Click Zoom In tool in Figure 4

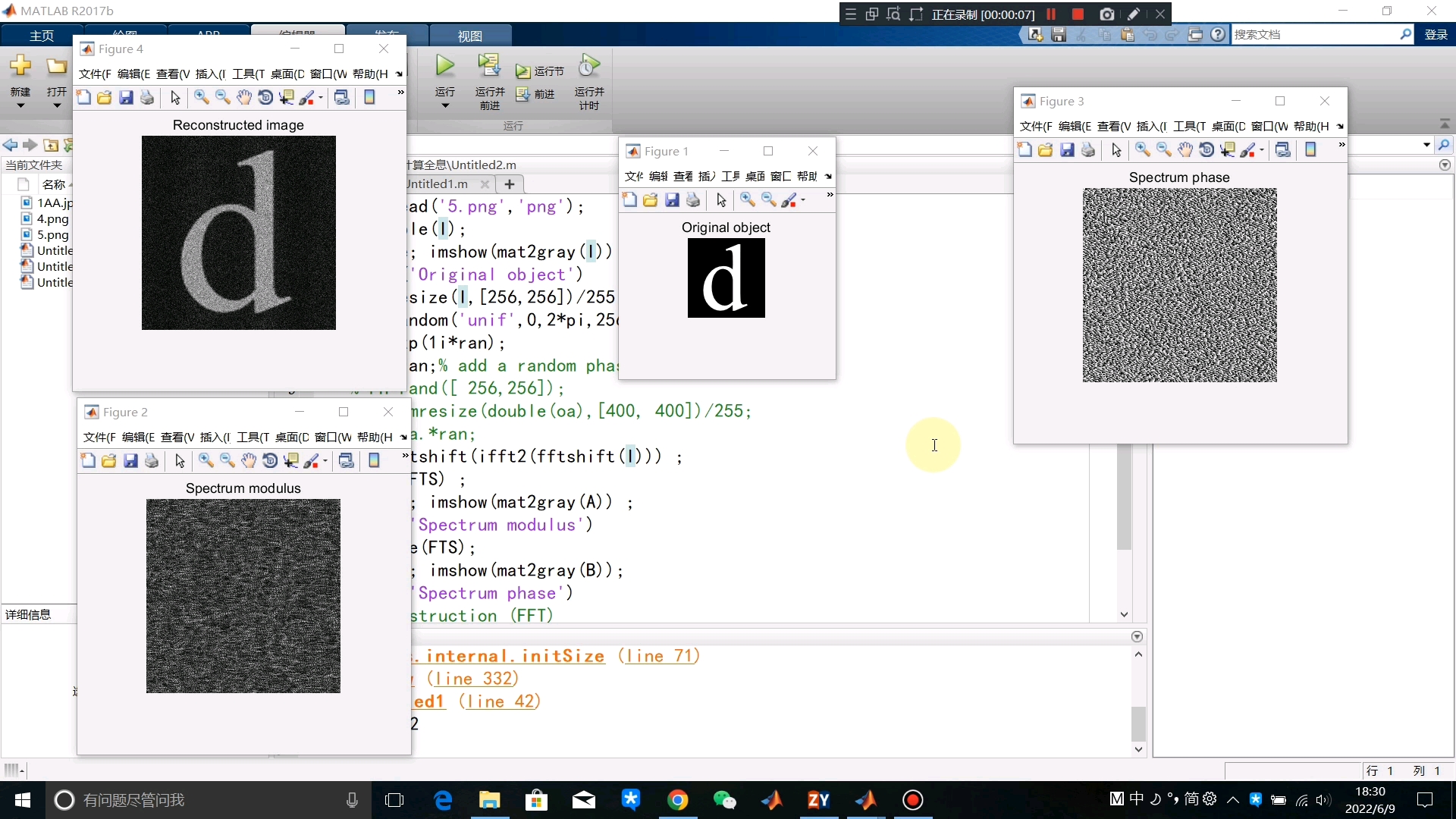pos(201,97)
